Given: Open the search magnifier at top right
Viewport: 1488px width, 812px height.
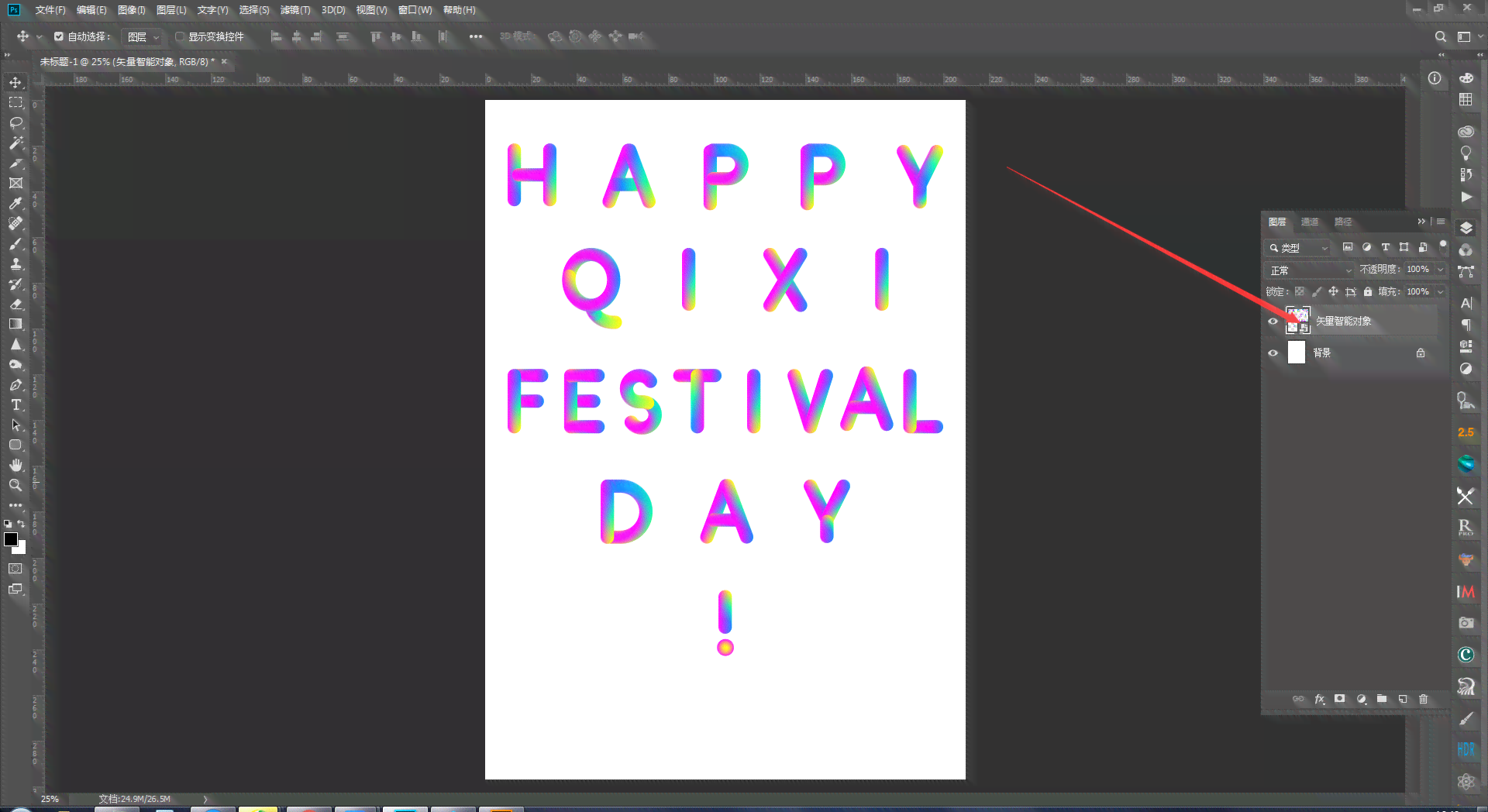Looking at the screenshot, I should pos(1441,36).
